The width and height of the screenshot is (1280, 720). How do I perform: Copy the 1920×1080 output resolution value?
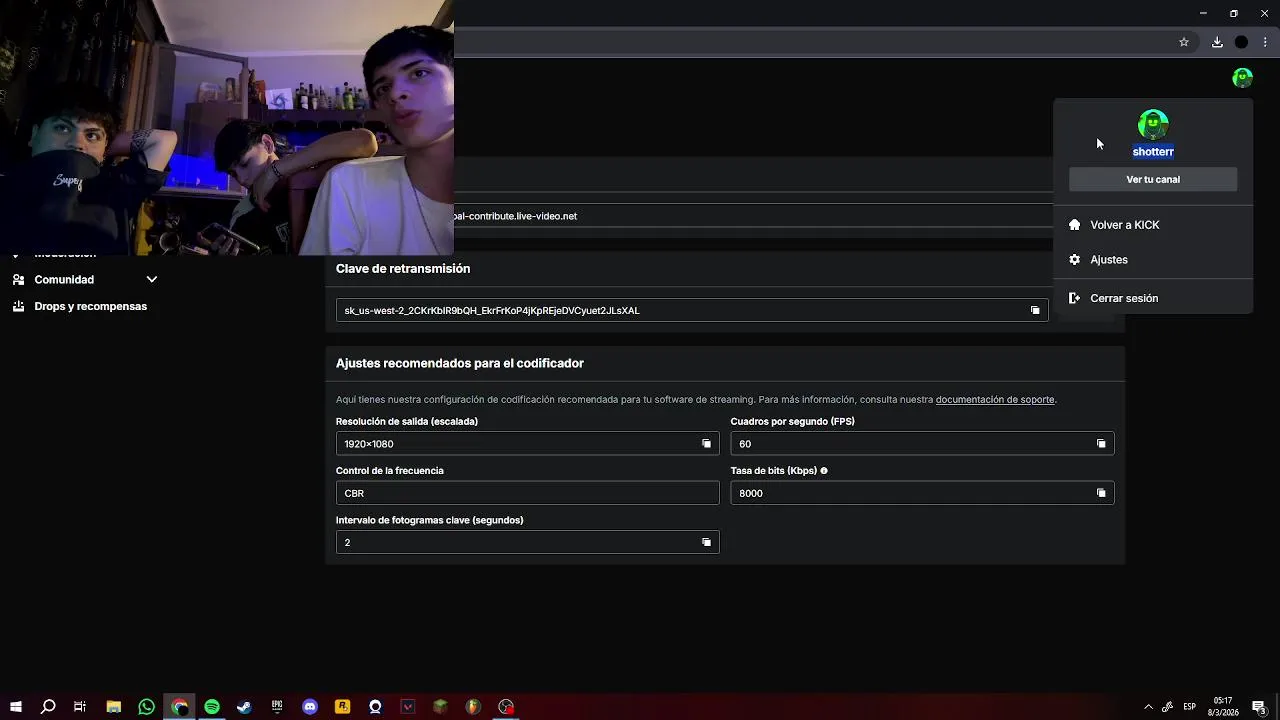pyautogui.click(x=706, y=444)
